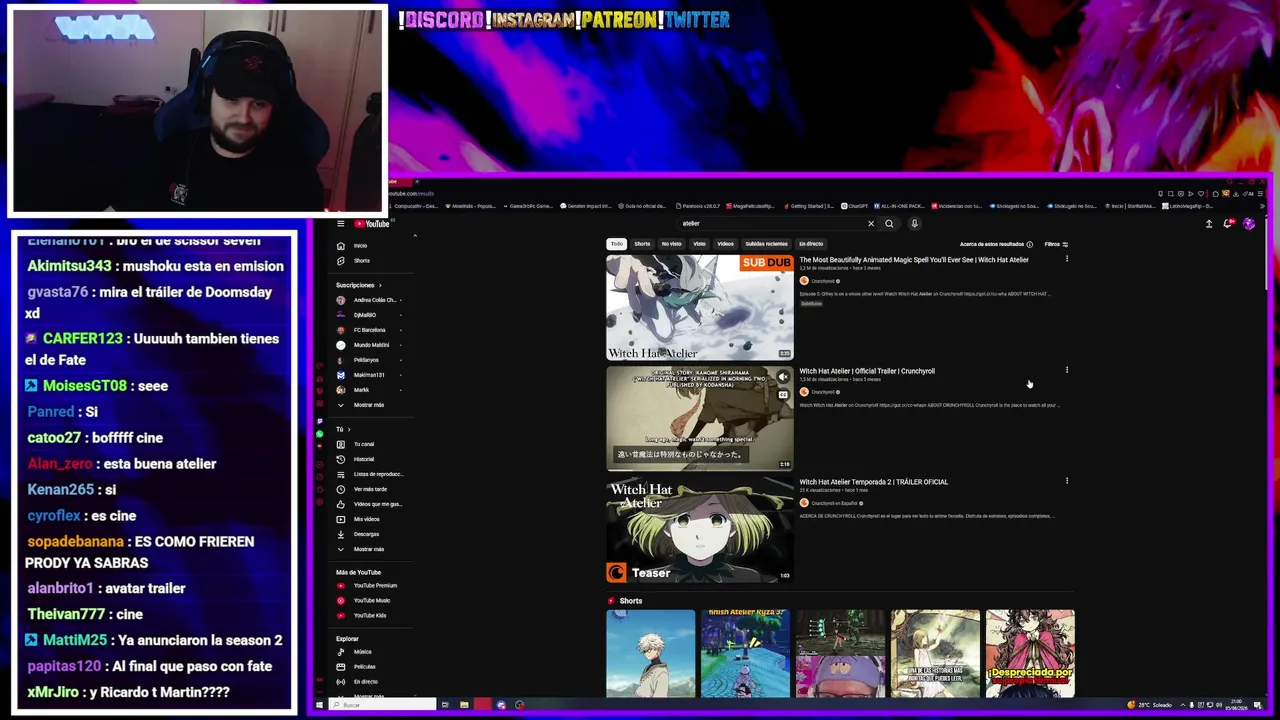Play the SUB DUB Witch Hat Atelier thumbnail
Screen dimensions: 1280x720
click(x=700, y=307)
